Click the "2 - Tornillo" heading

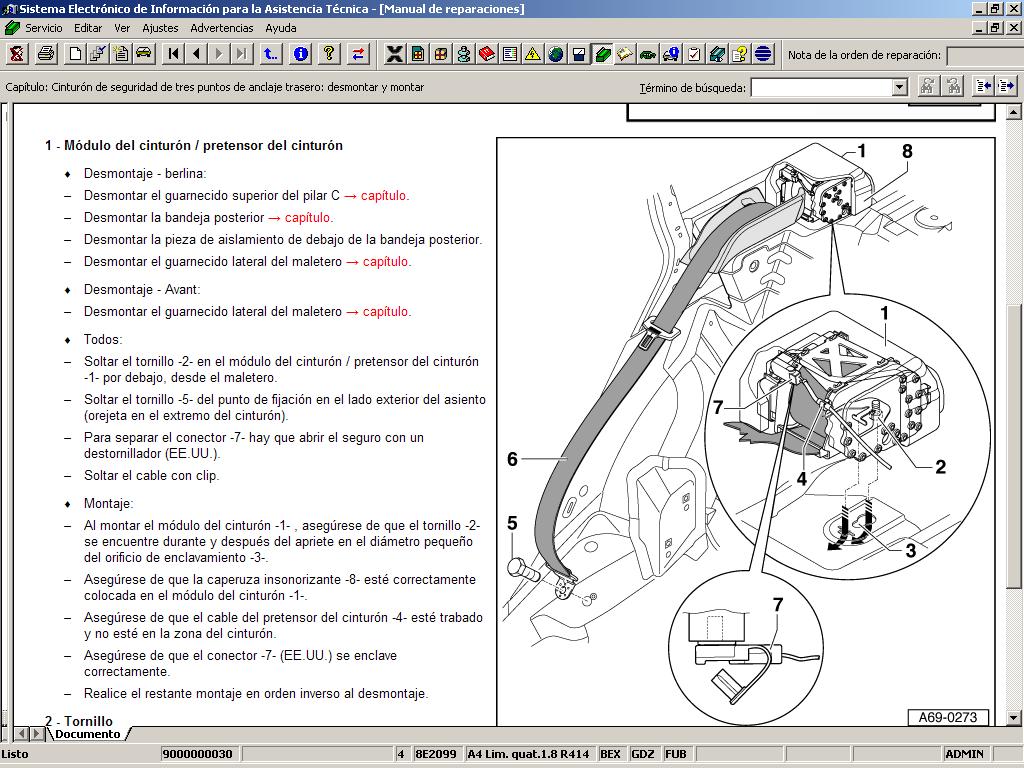78,720
